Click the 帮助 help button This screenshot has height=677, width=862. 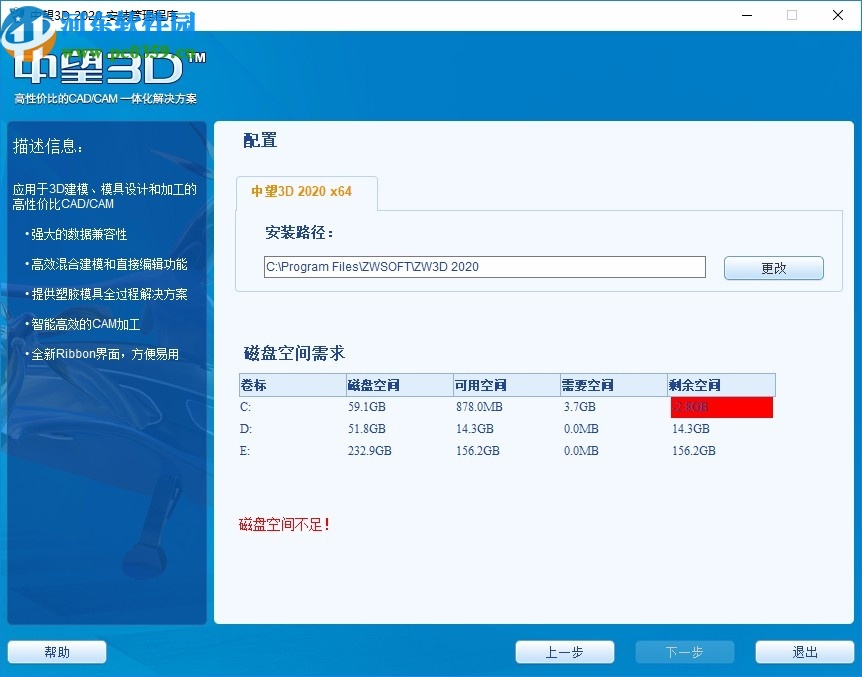point(57,652)
